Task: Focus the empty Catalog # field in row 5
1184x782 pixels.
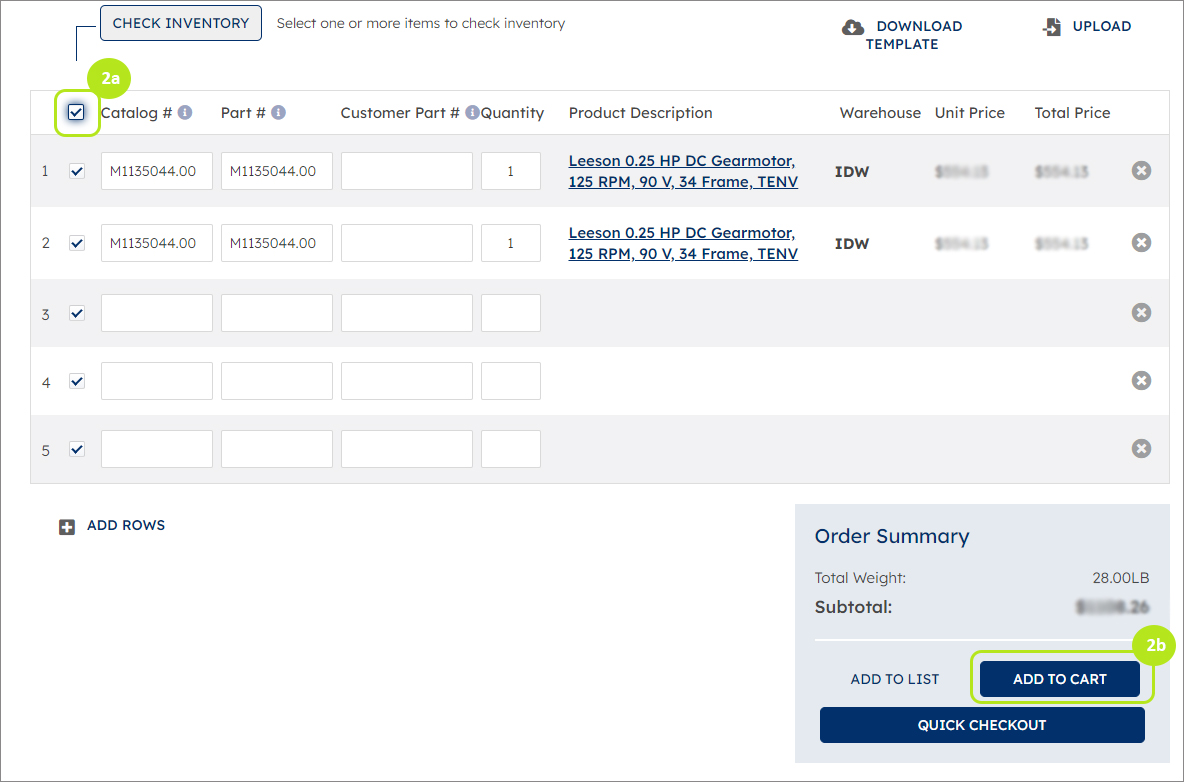Action: 157,449
